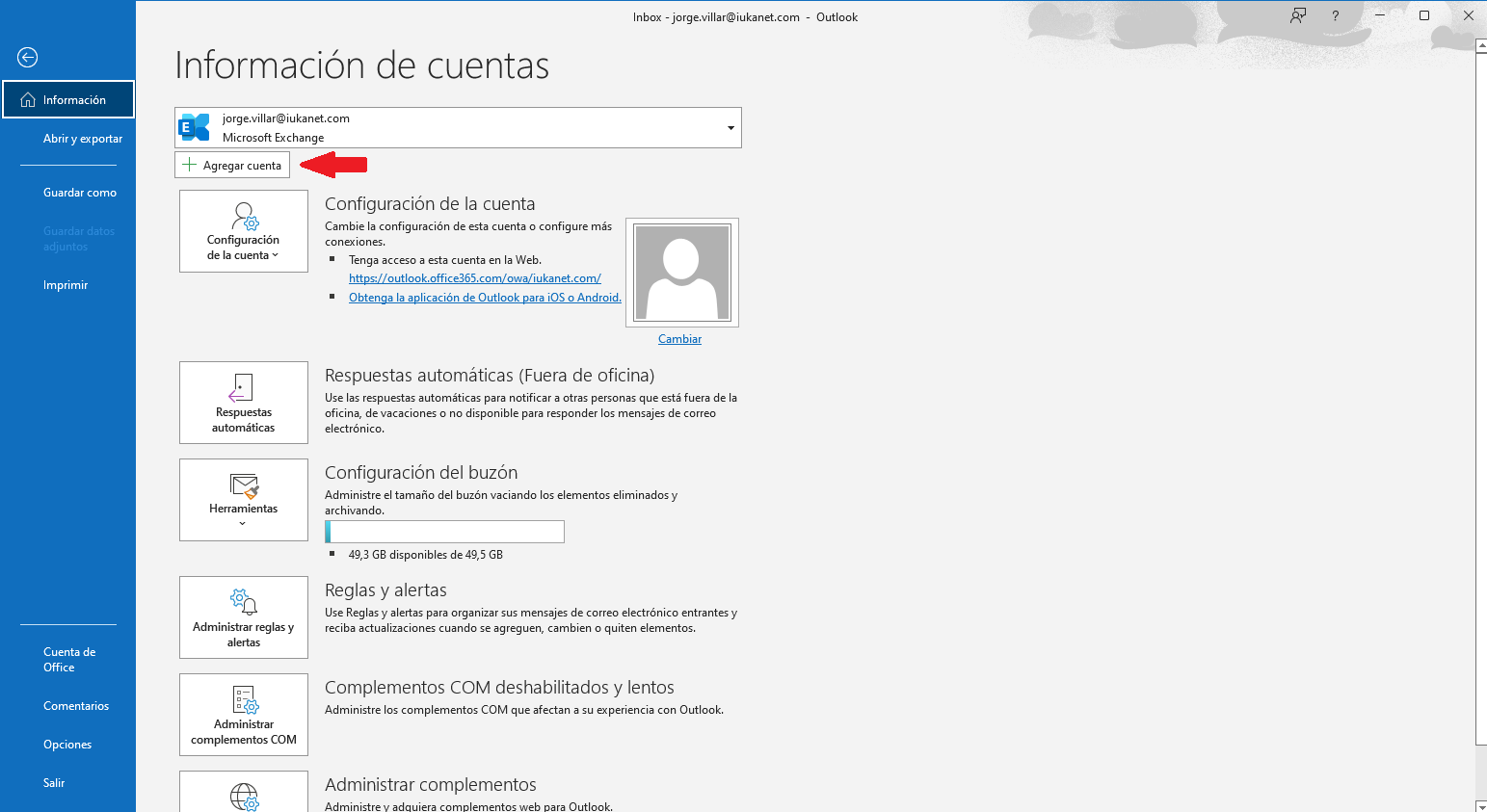The height and width of the screenshot is (812, 1487).
Task: Open the Información home tab
Action: point(67,99)
